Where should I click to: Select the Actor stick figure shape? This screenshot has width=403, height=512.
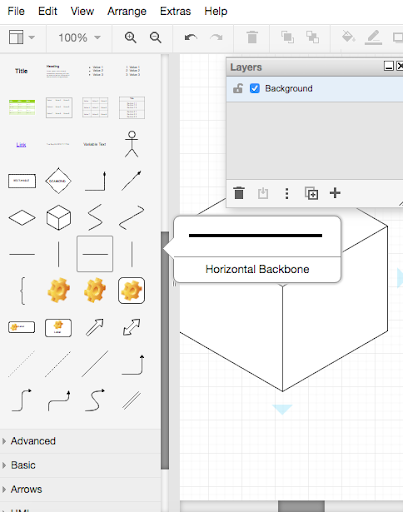pos(132,144)
